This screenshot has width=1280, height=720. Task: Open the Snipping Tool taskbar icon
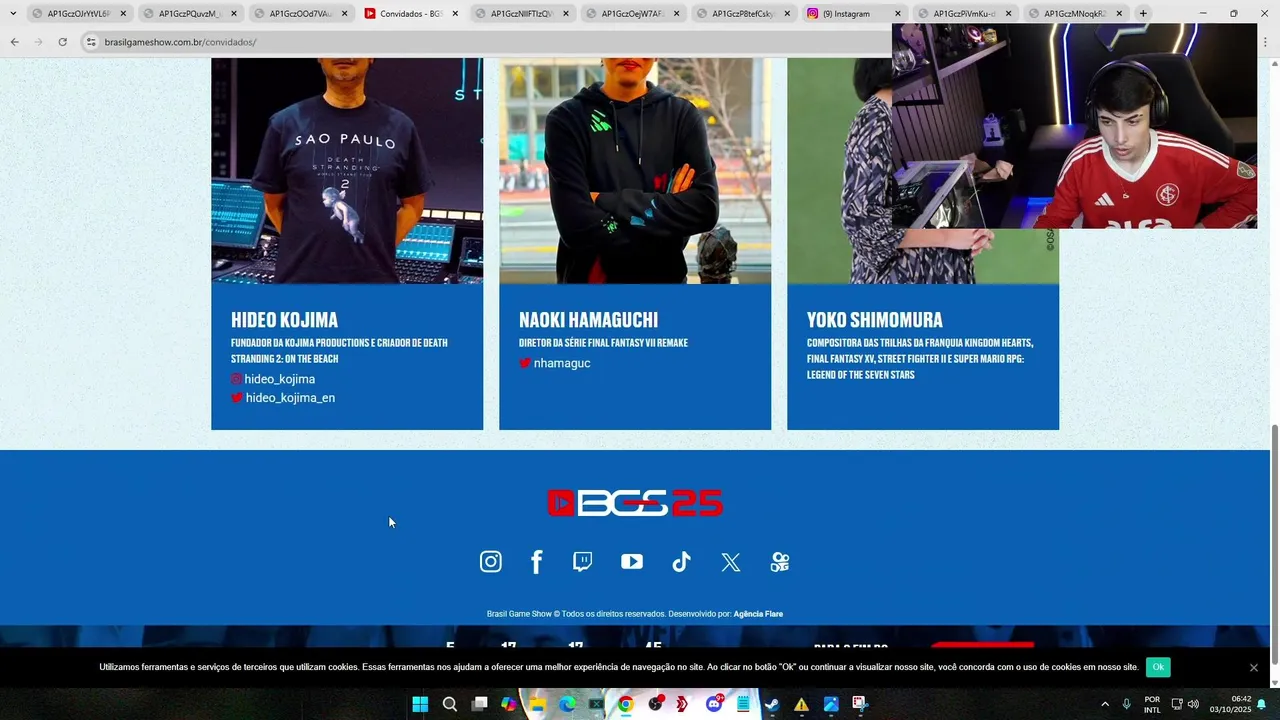860,704
